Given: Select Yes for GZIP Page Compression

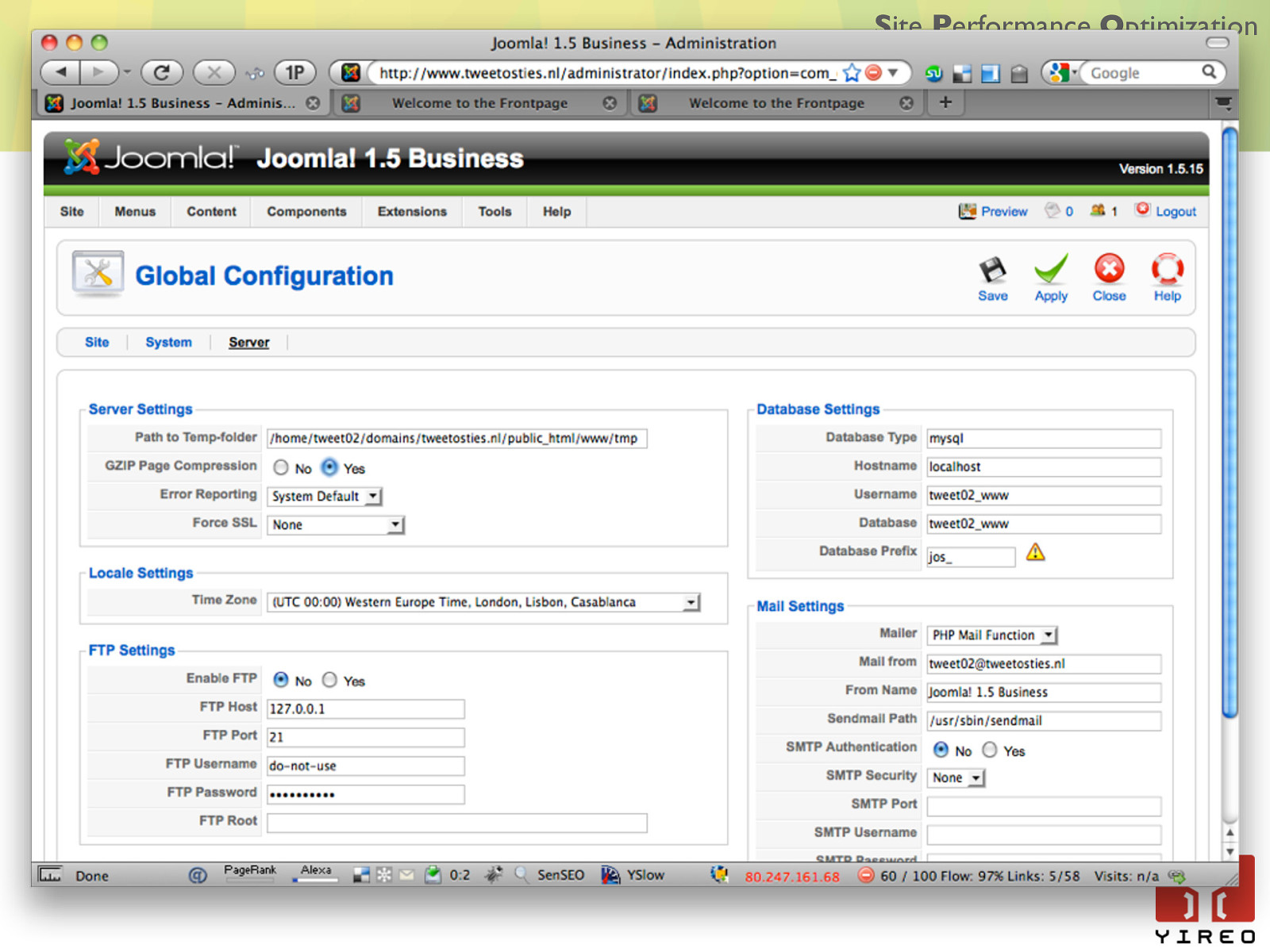Looking at the screenshot, I should [x=329, y=467].
